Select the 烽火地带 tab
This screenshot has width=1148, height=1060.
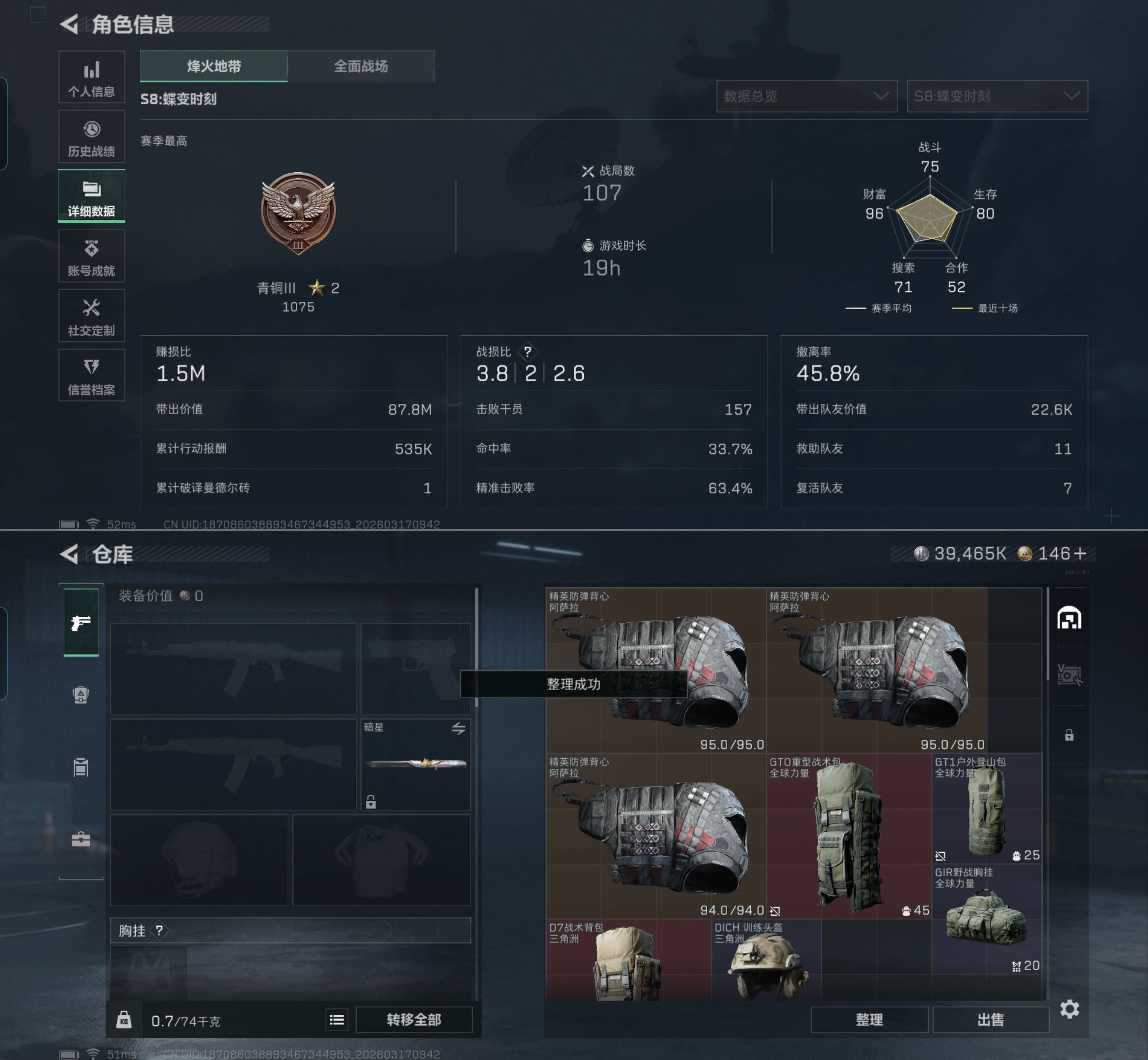point(213,67)
